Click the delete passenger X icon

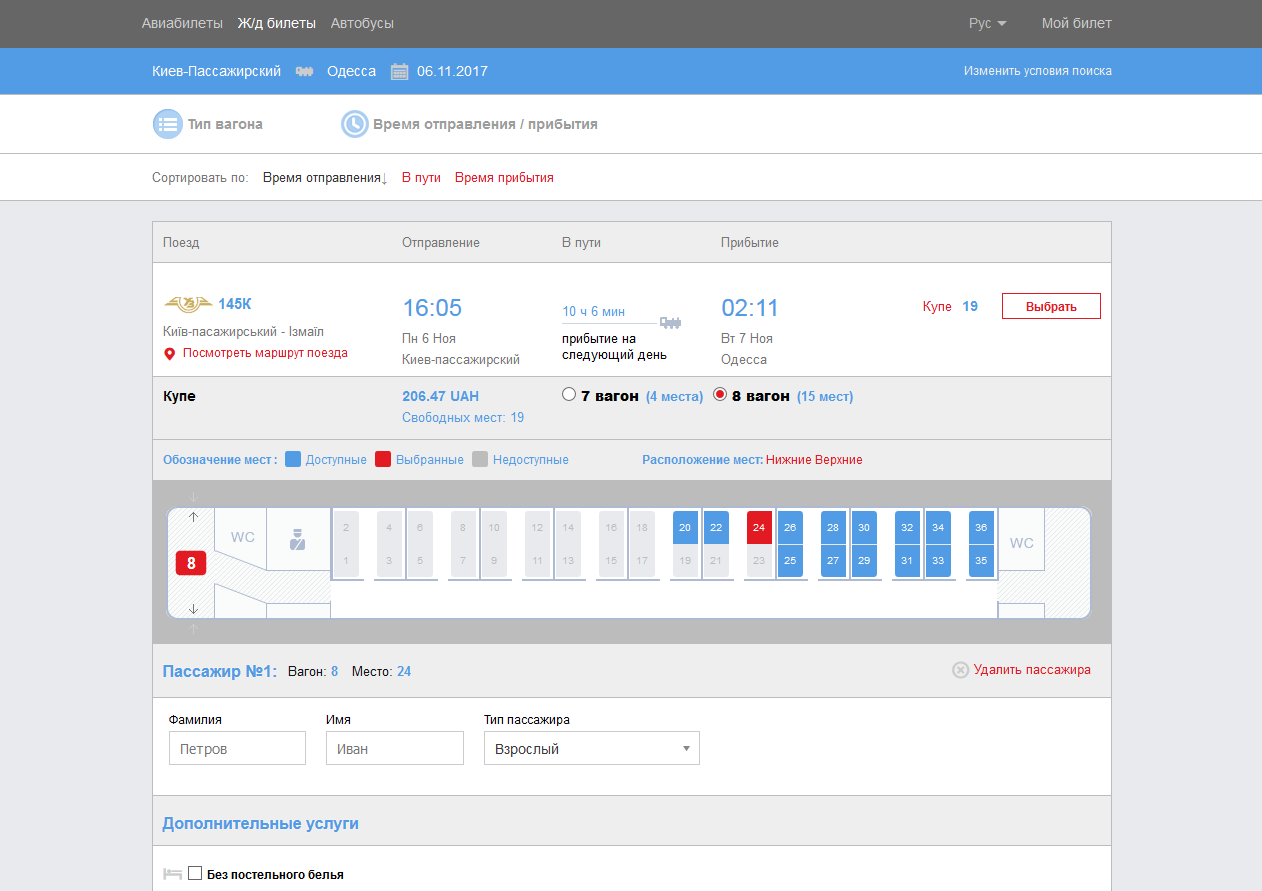point(960,670)
